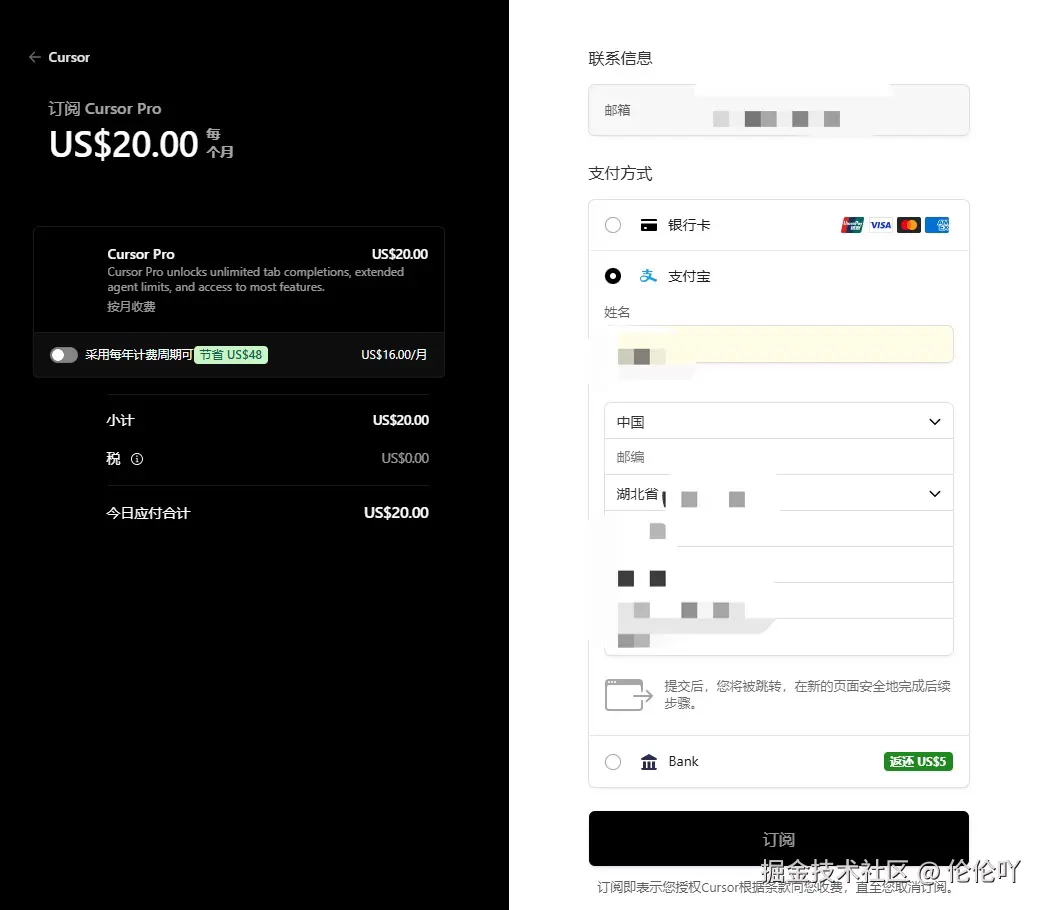Viewport: 1046px width, 910px height.
Task: Click the bank card icon beside 银行卡
Action: (649, 224)
